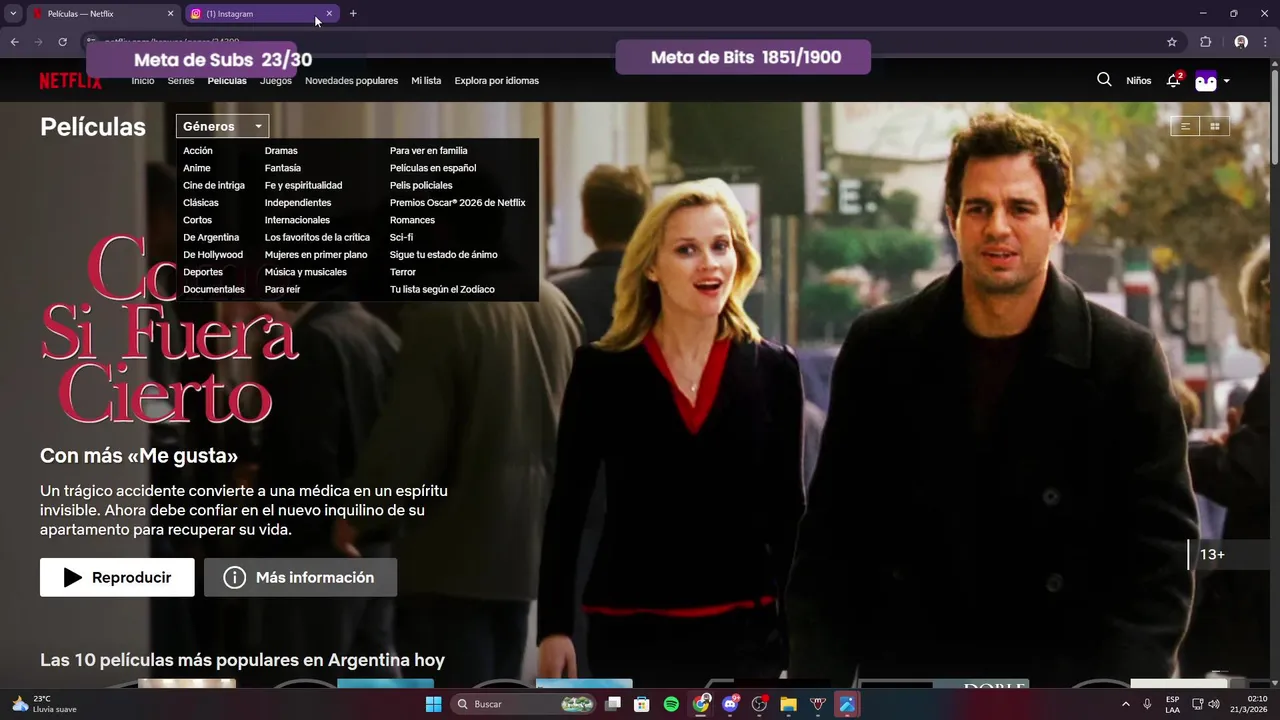
Task: Select the Romances genre
Action: [x=412, y=220]
